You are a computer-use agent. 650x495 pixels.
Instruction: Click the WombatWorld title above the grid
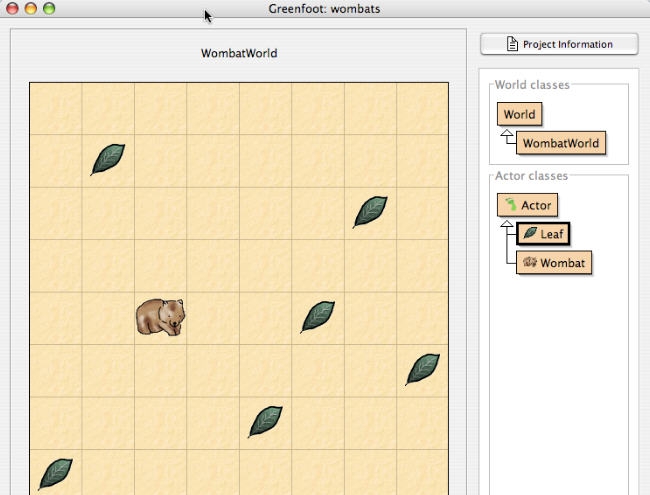tap(239, 53)
